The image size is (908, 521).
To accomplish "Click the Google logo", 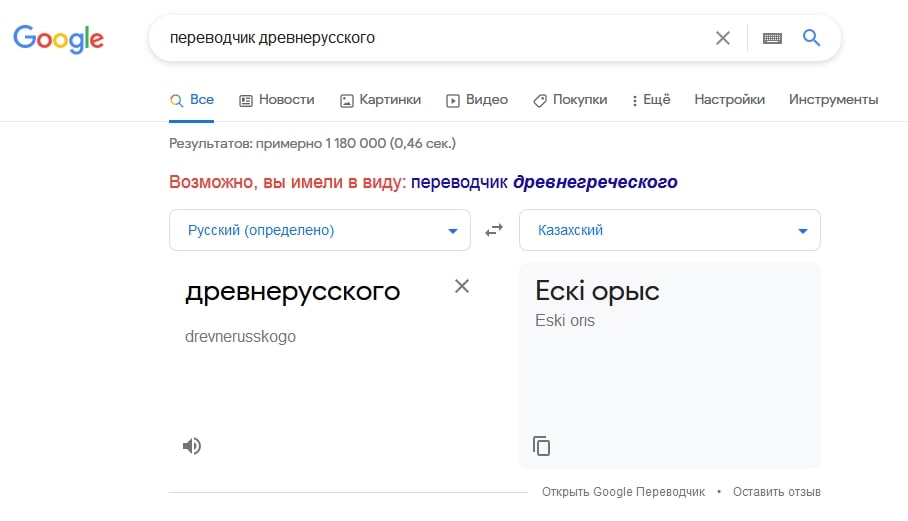I will [x=58, y=39].
